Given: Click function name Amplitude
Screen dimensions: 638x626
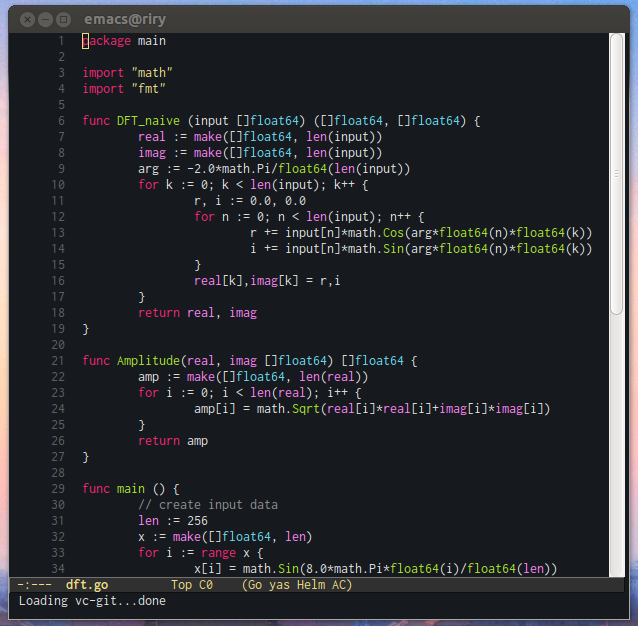Looking at the screenshot, I should [x=148, y=361].
